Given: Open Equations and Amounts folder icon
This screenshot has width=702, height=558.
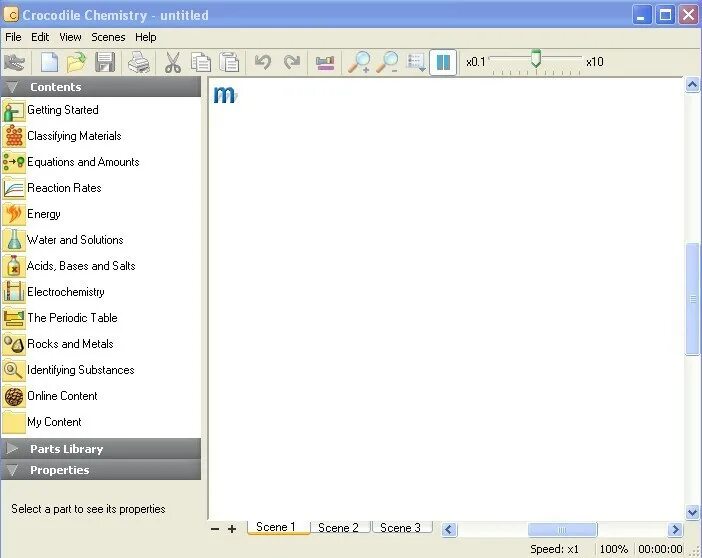Looking at the screenshot, I should coord(14,162).
